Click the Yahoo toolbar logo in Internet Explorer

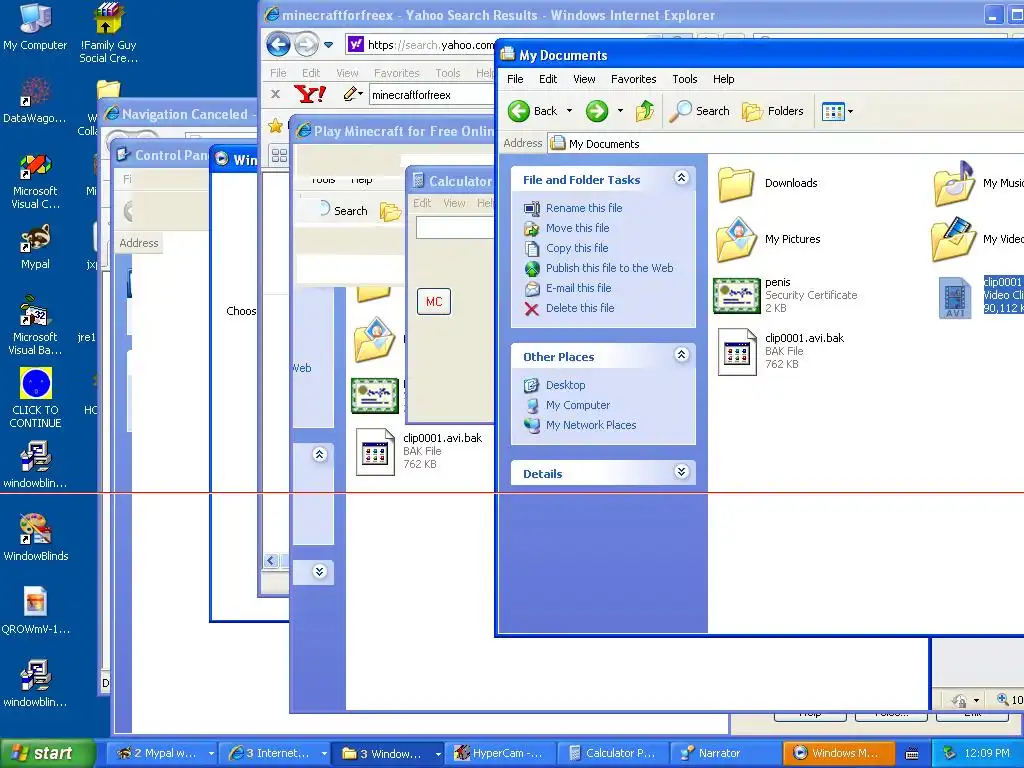[310, 95]
